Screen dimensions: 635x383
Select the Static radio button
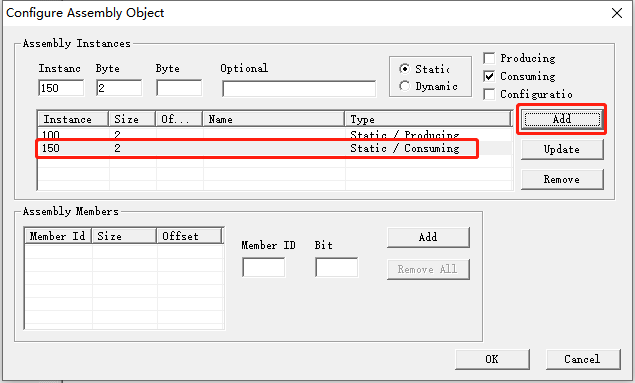(x=404, y=69)
